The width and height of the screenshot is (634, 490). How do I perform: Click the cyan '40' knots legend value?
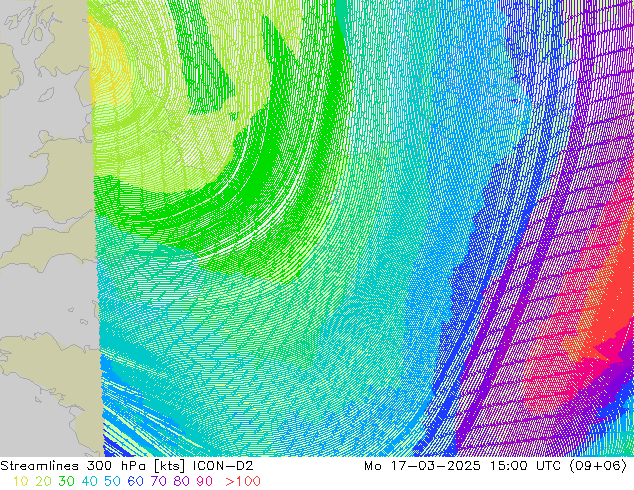pos(89,481)
